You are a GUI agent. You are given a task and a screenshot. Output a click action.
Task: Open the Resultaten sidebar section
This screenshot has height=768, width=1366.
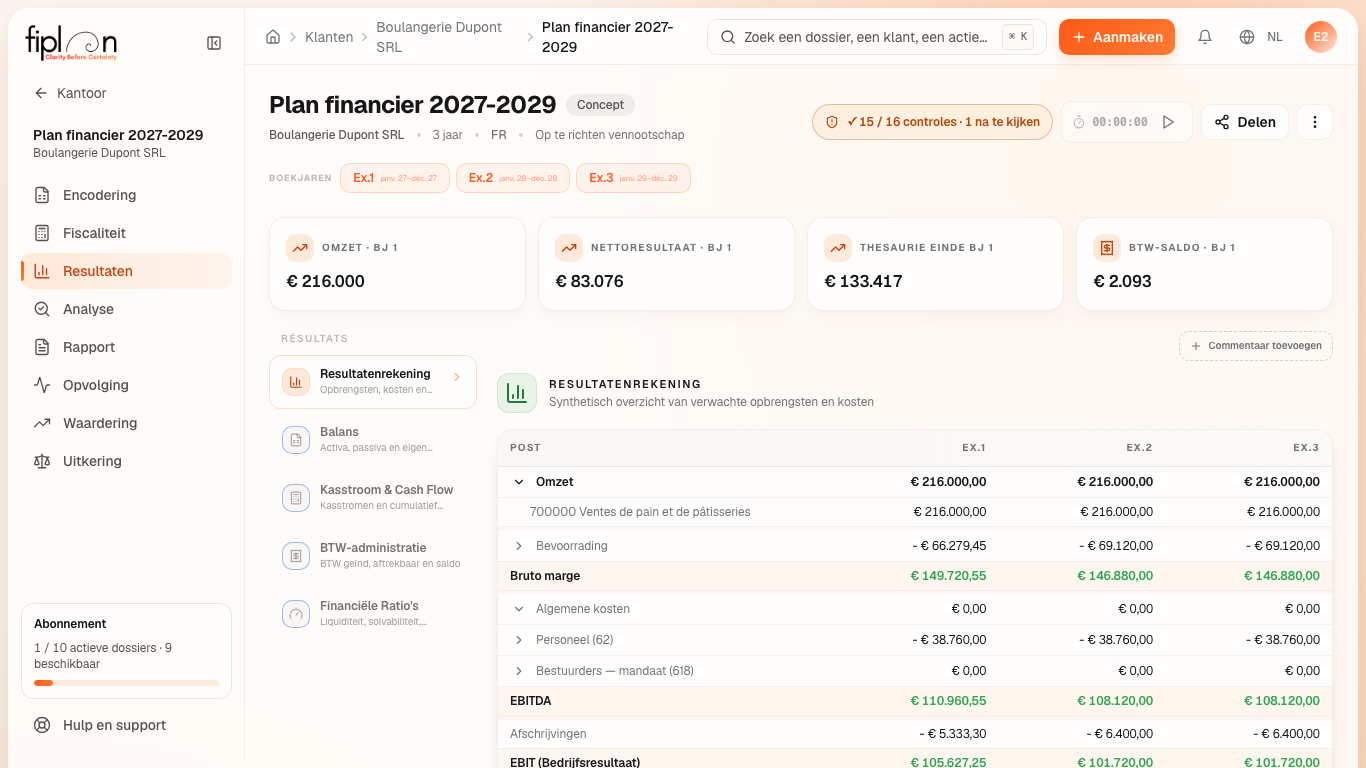coord(126,271)
